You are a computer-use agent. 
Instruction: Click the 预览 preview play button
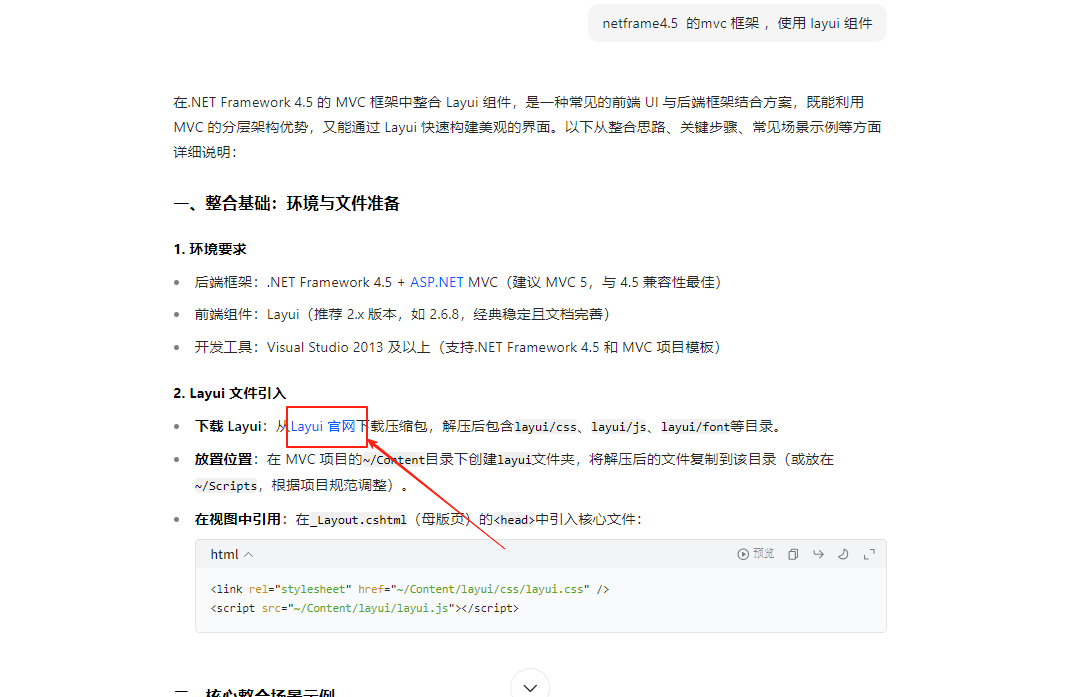pos(756,554)
